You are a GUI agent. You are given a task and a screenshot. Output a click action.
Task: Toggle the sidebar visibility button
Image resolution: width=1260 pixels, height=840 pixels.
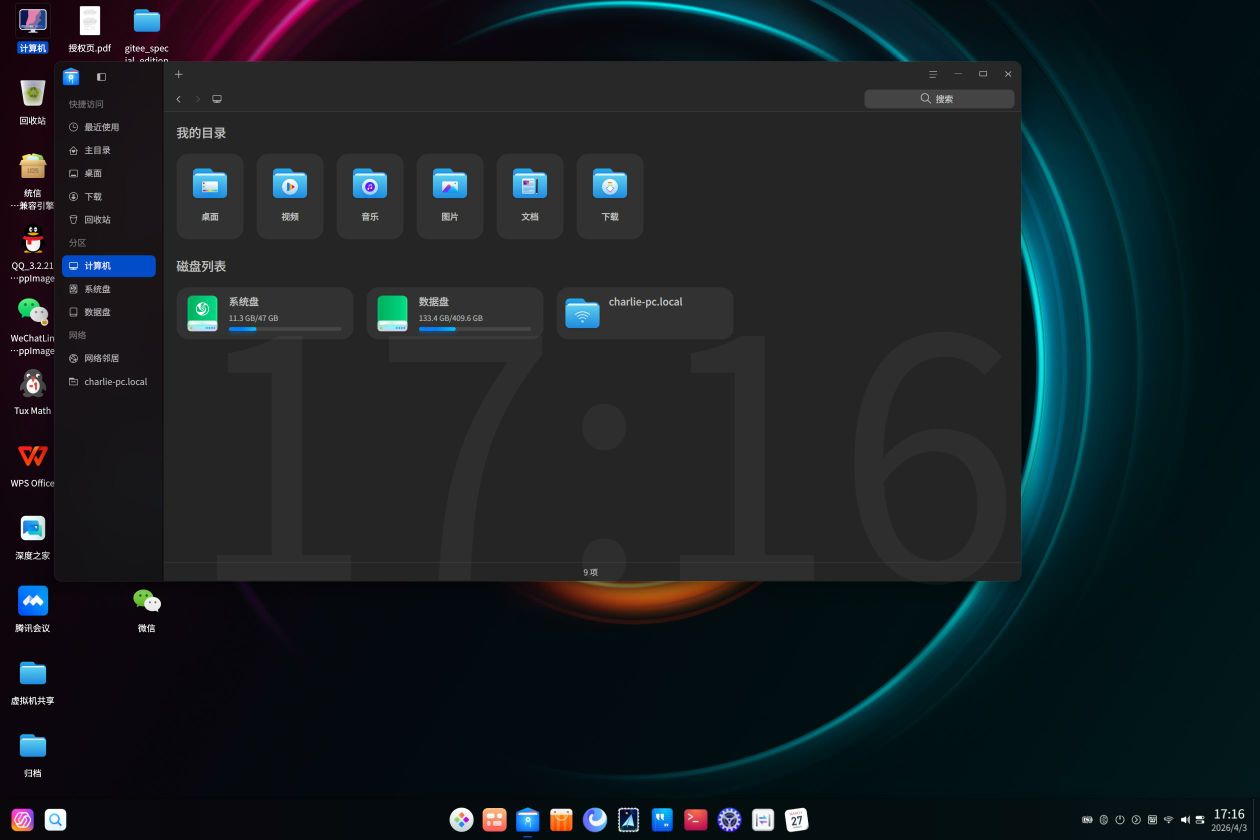pos(101,77)
